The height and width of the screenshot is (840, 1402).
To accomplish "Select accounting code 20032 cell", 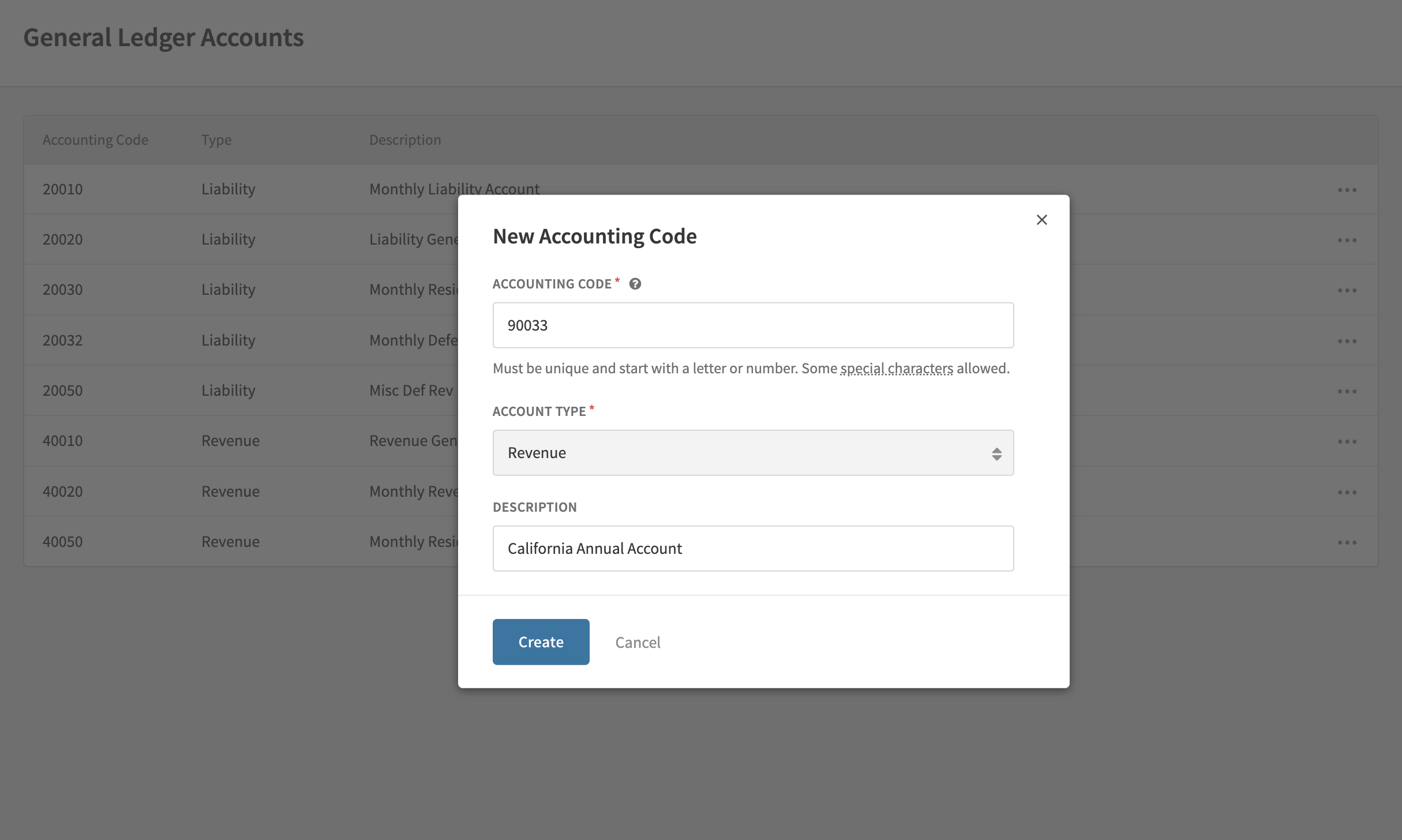I will [x=62, y=340].
